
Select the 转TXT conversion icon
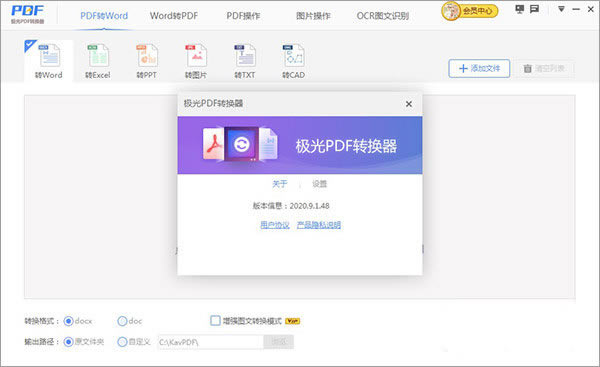(x=245, y=60)
